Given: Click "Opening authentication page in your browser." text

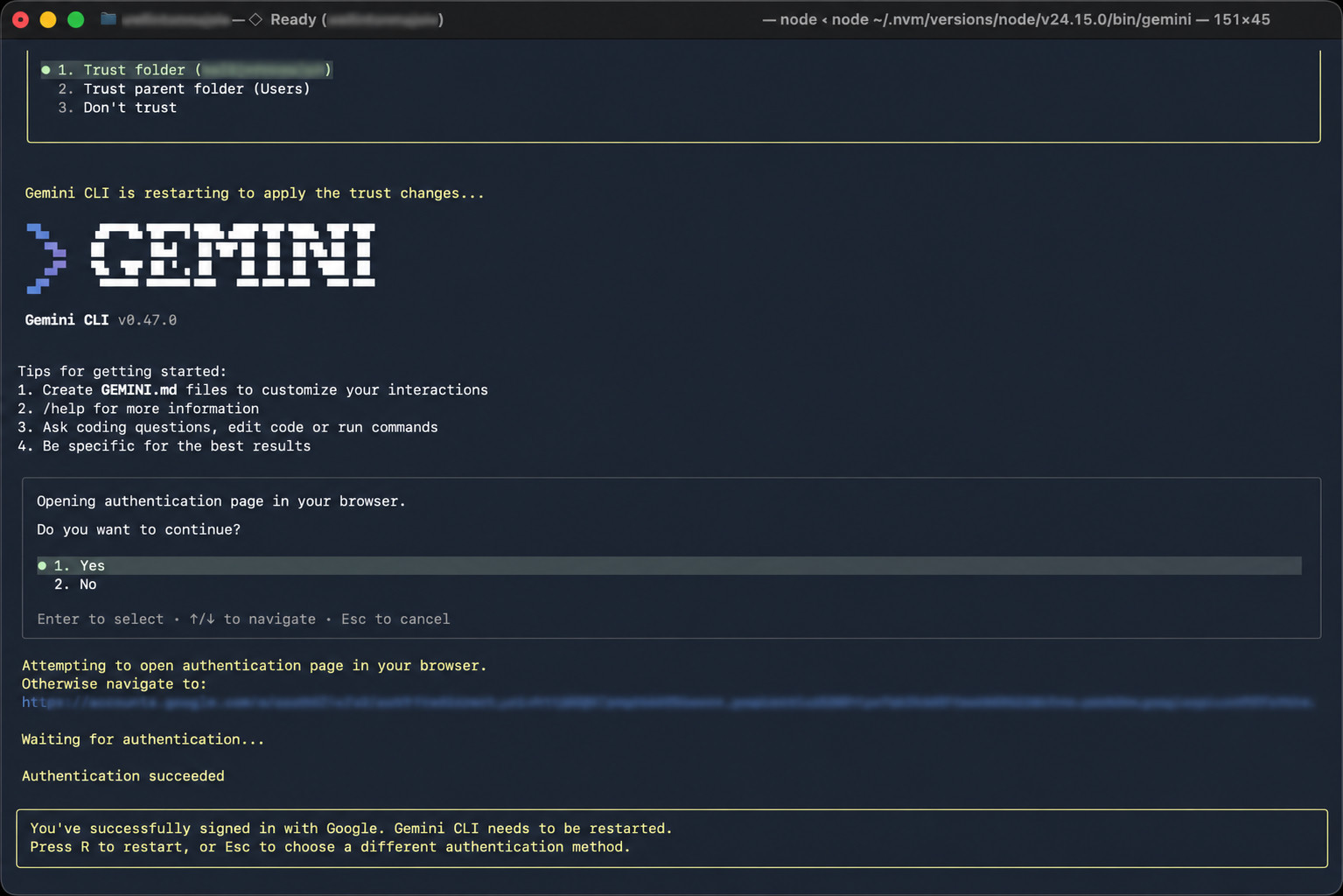Looking at the screenshot, I should pyautogui.click(x=221, y=501).
